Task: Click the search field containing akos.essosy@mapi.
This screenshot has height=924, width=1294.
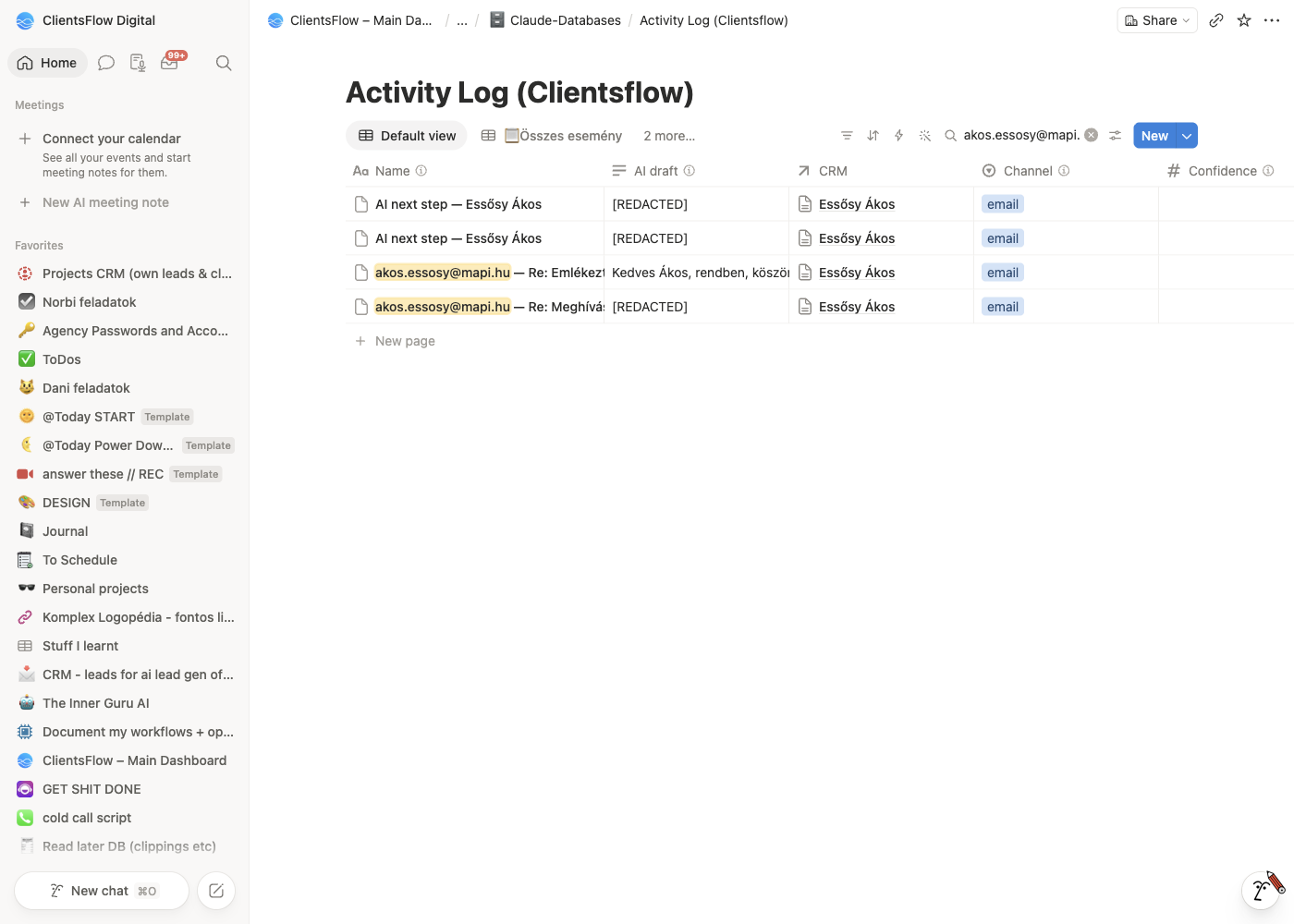Action: point(1021,135)
